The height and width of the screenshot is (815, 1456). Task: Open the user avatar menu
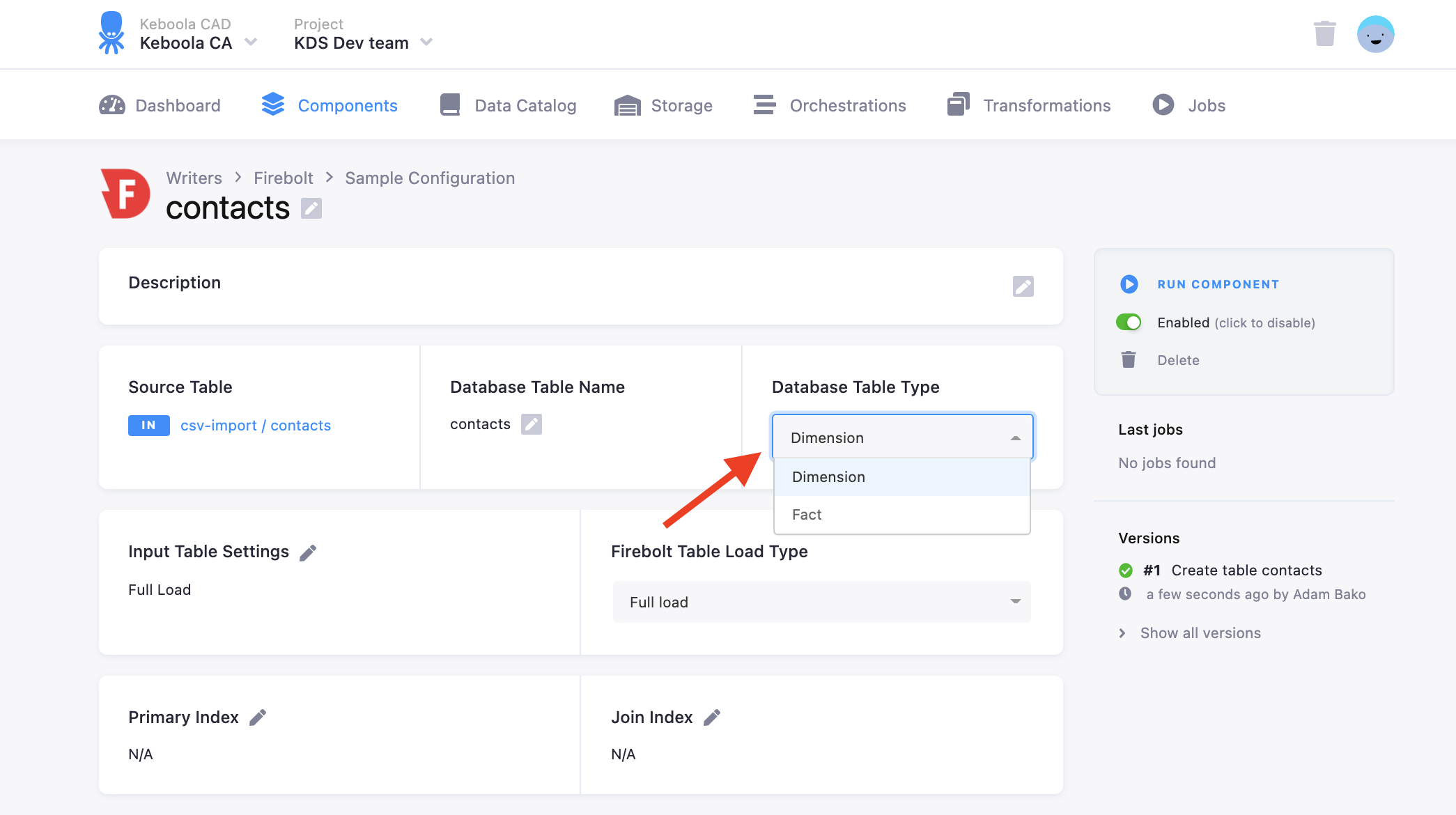tap(1375, 34)
